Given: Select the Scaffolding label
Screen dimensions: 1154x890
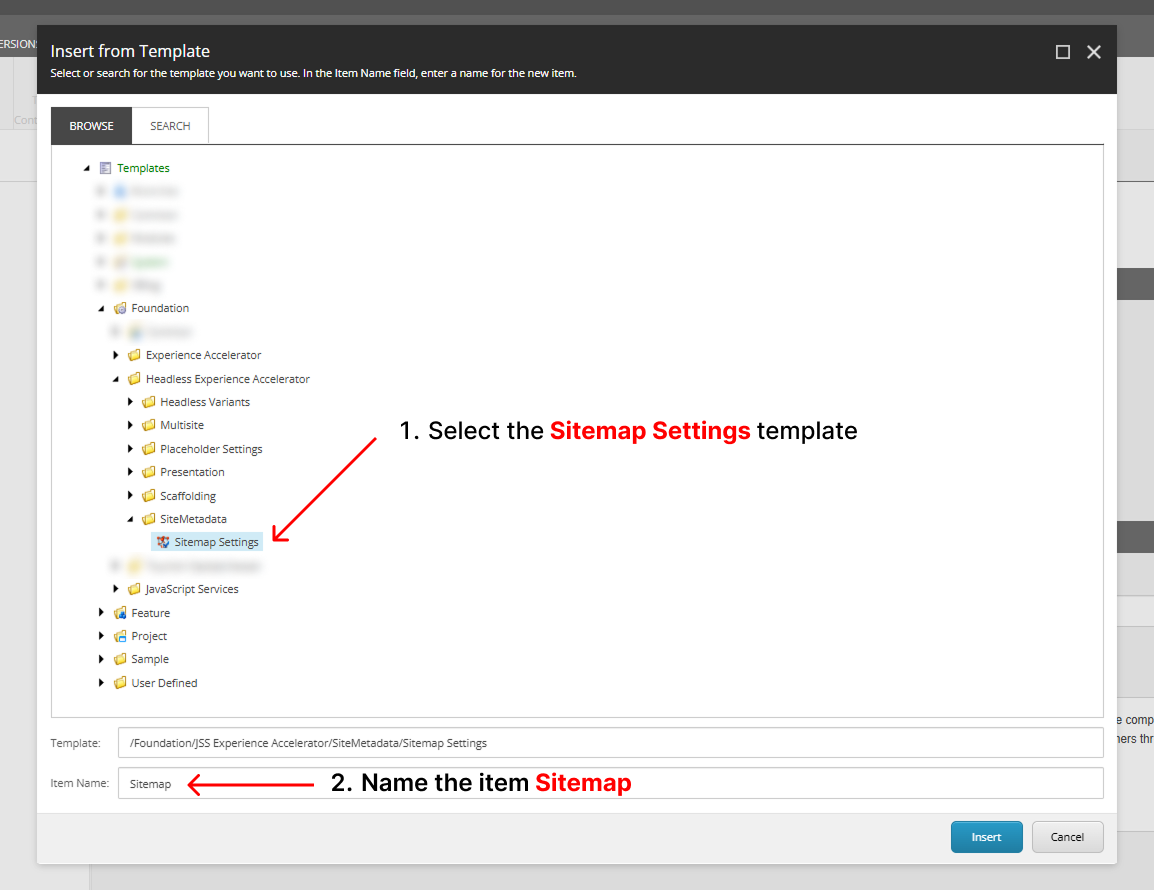Looking at the screenshot, I should pyautogui.click(x=188, y=495).
